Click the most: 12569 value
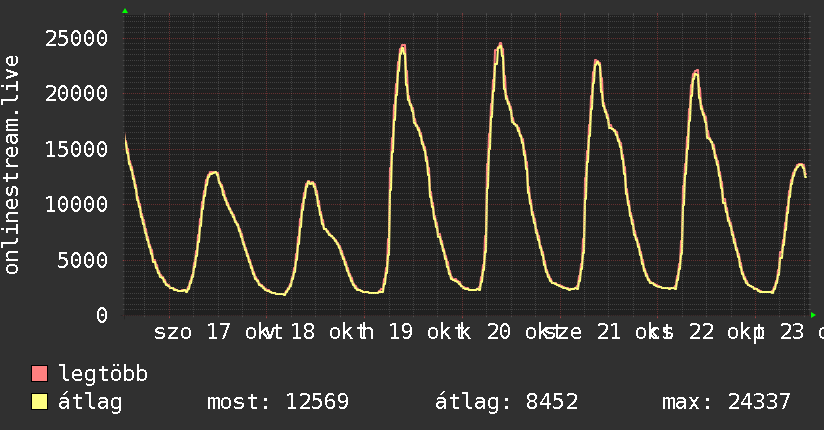The width and height of the screenshot is (824, 430). click(278, 402)
